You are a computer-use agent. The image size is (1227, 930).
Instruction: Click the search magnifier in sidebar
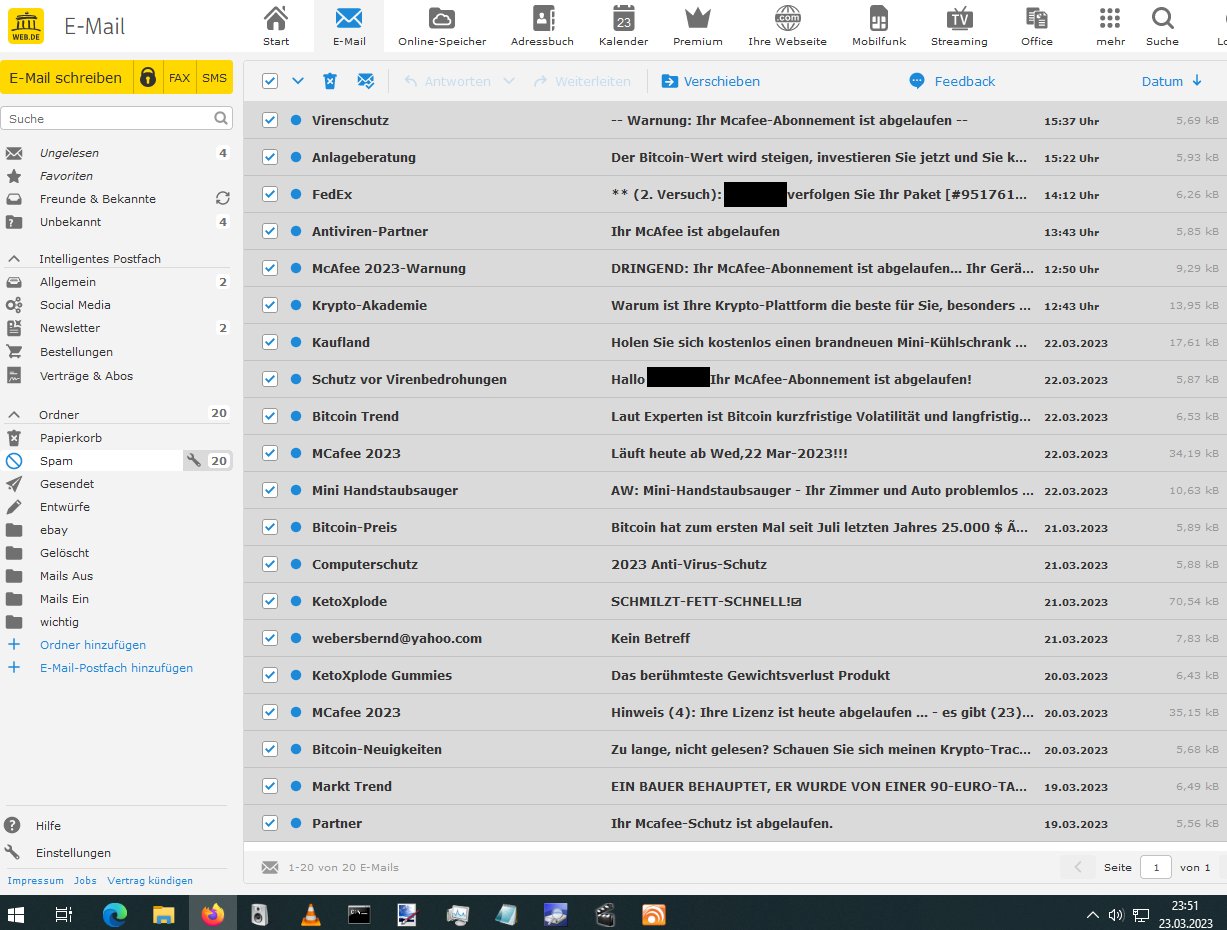point(221,118)
